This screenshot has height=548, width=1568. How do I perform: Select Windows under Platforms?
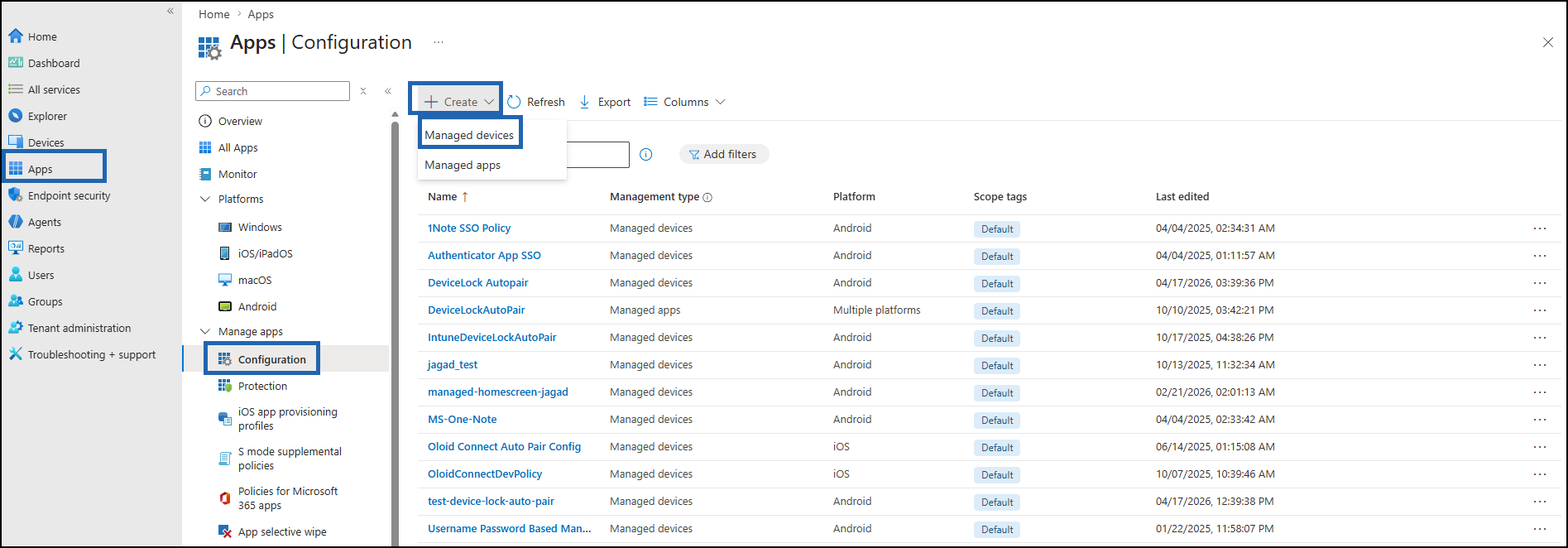tap(260, 227)
